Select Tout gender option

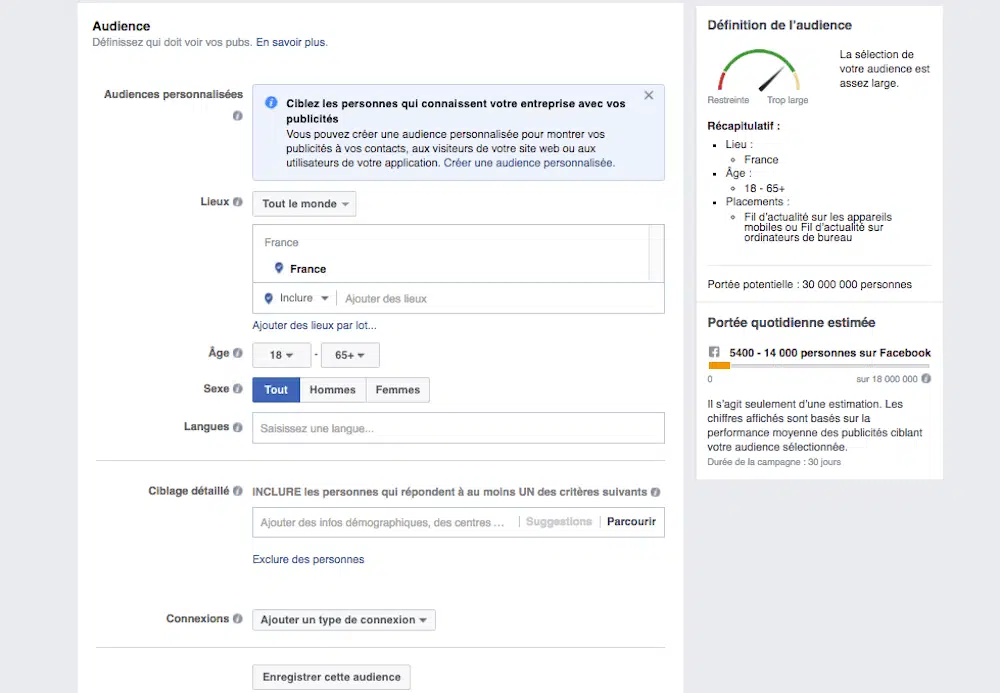[x=276, y=390]
